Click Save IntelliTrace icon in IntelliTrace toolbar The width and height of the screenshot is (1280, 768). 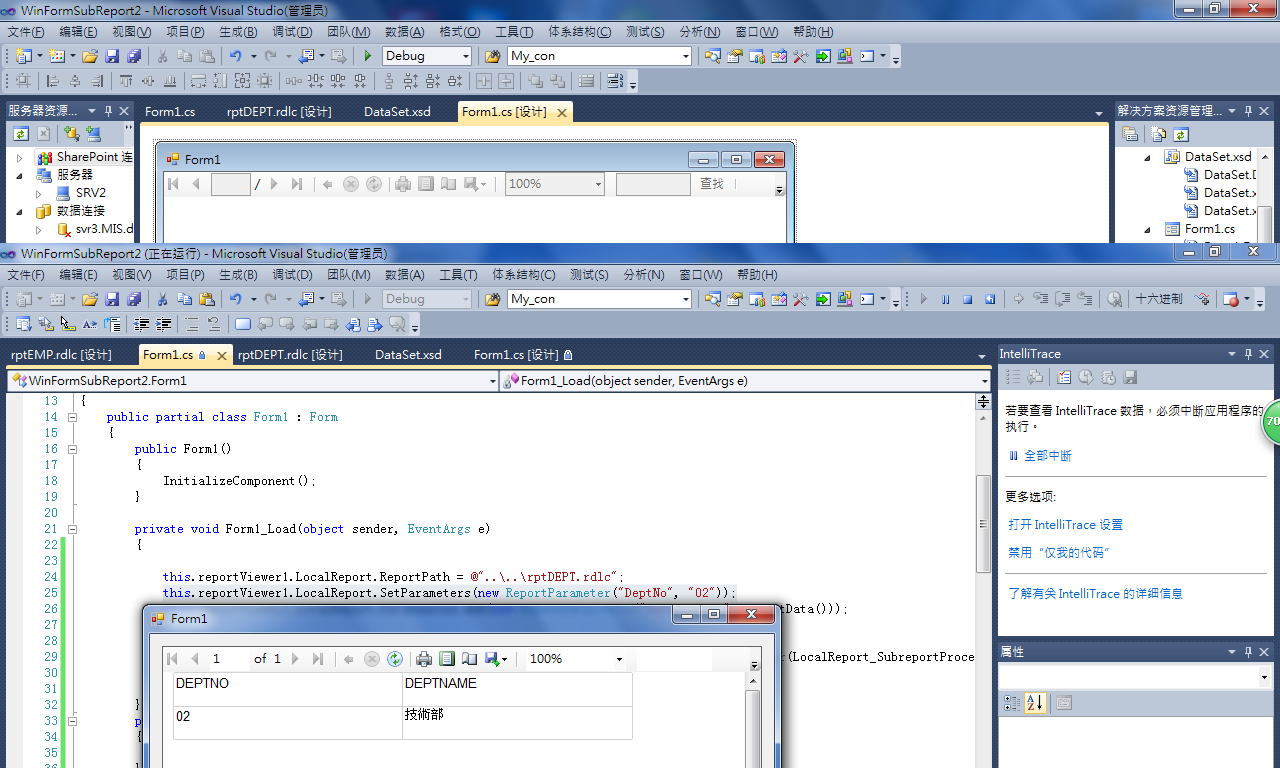(x=1131, y=377)
